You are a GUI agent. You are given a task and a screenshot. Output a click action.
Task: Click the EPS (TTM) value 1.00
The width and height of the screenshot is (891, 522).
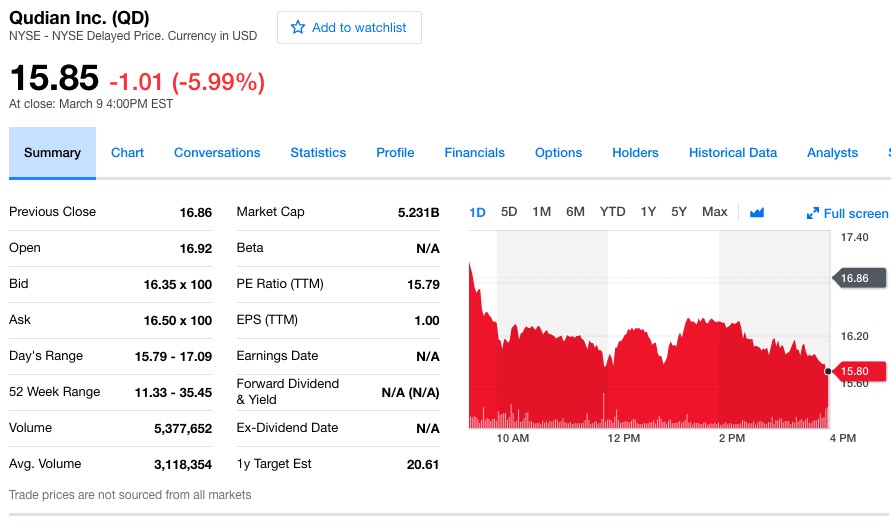click(x=427, y=320)
